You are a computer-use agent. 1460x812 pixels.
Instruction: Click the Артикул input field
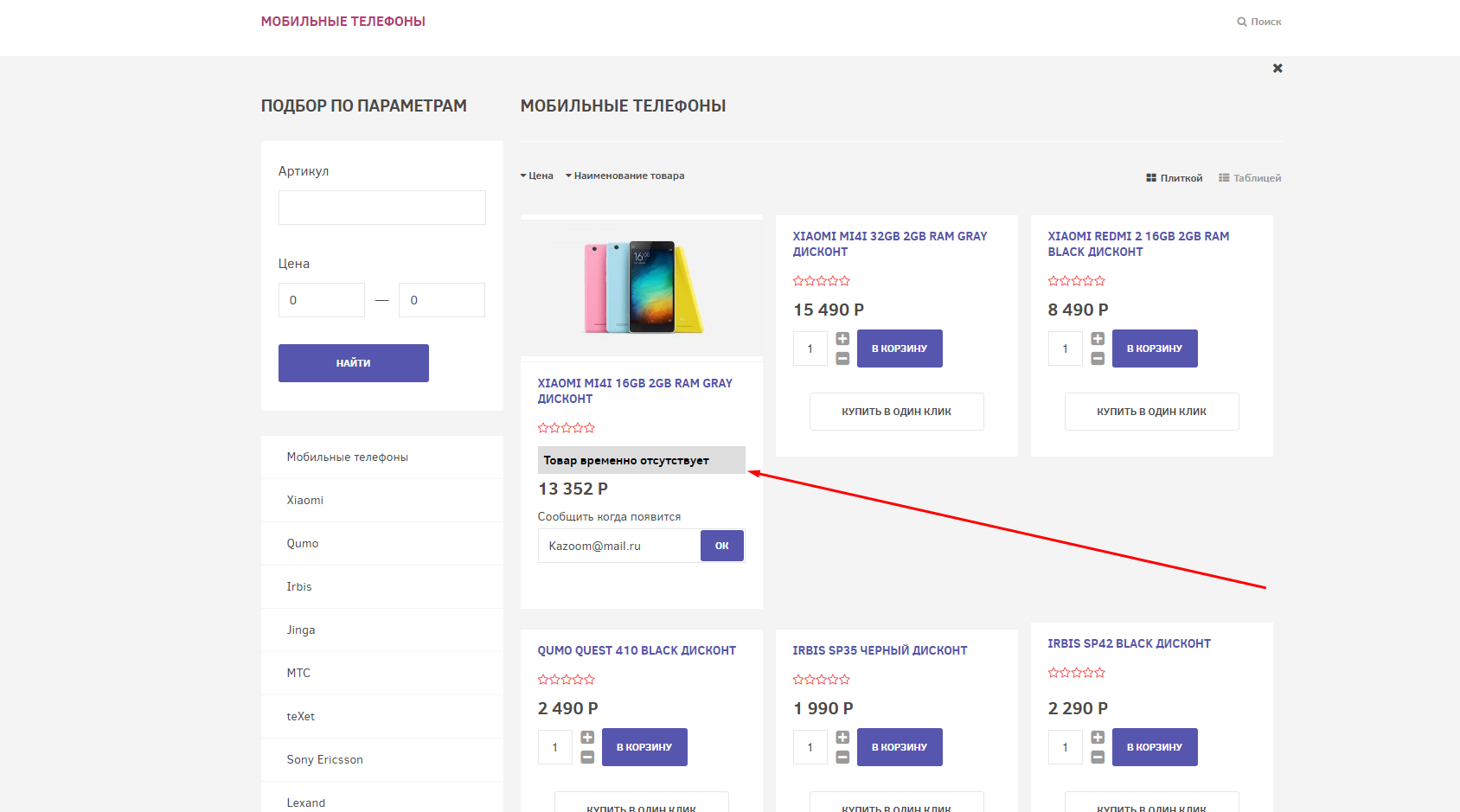382,208
